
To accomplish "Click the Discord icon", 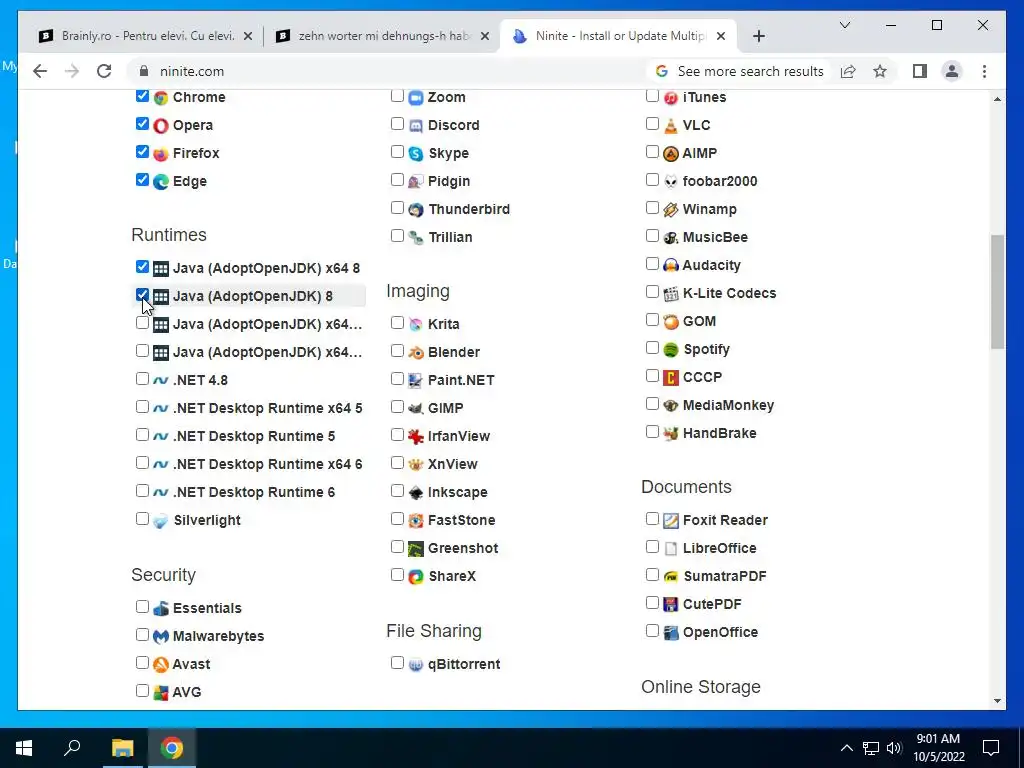I will 416,125.
